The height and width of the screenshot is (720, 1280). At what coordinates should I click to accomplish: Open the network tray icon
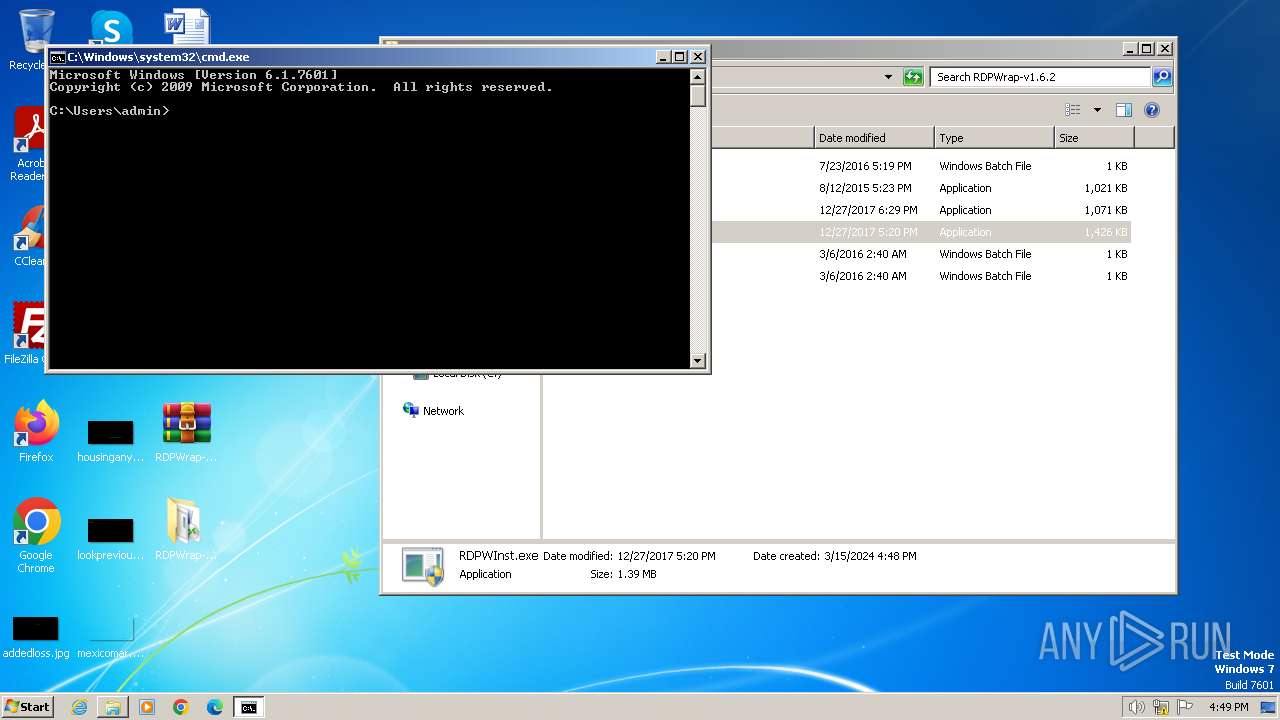coord(1161,707)
